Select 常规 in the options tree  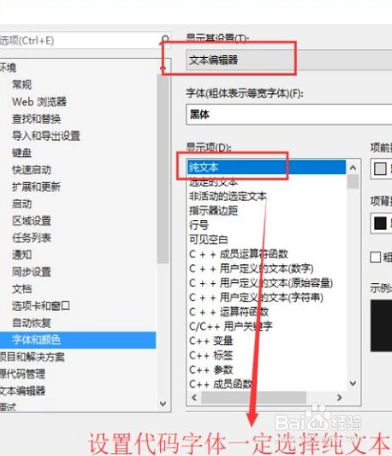coord(22,85)
